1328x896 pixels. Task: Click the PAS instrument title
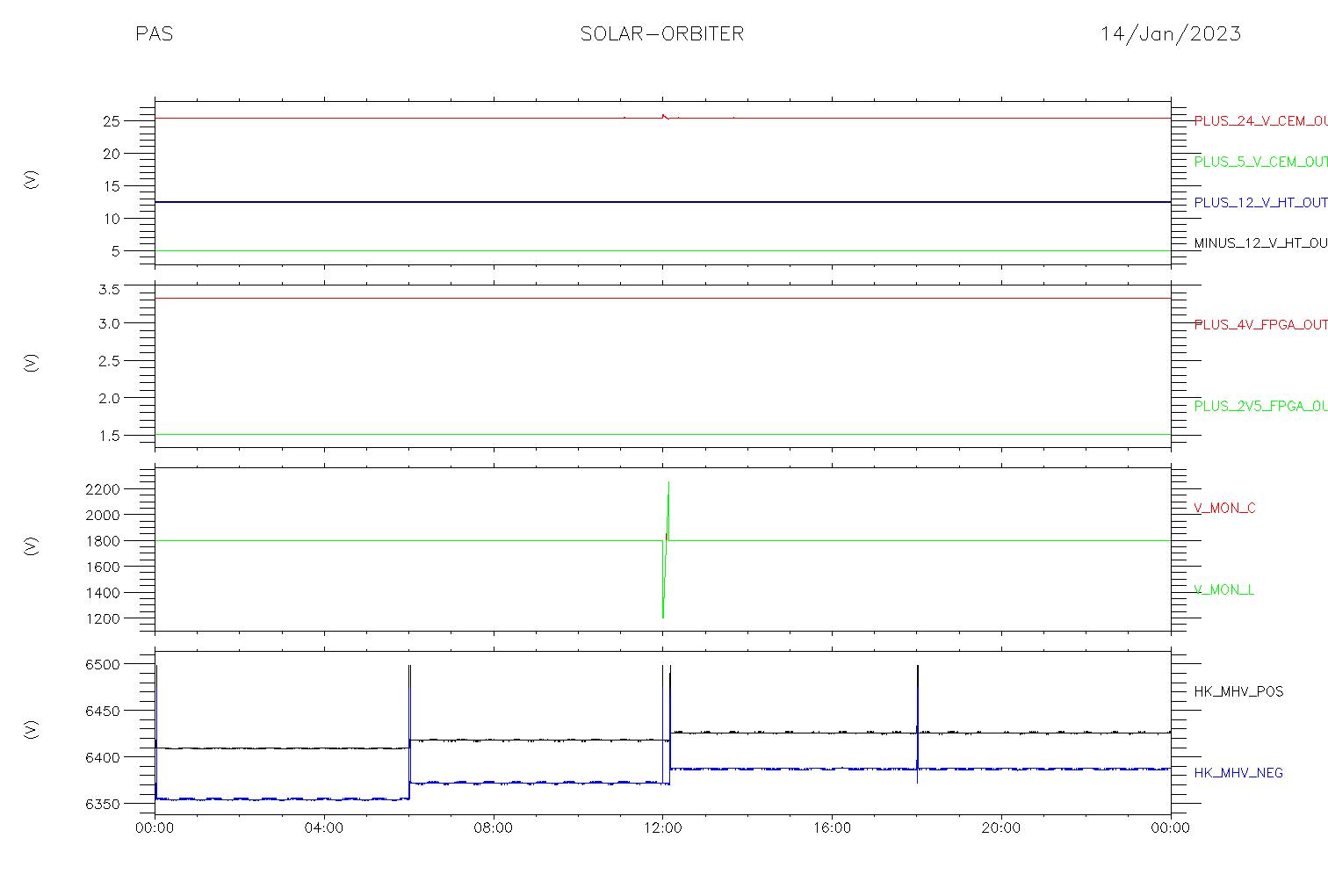tap(154, 34)
